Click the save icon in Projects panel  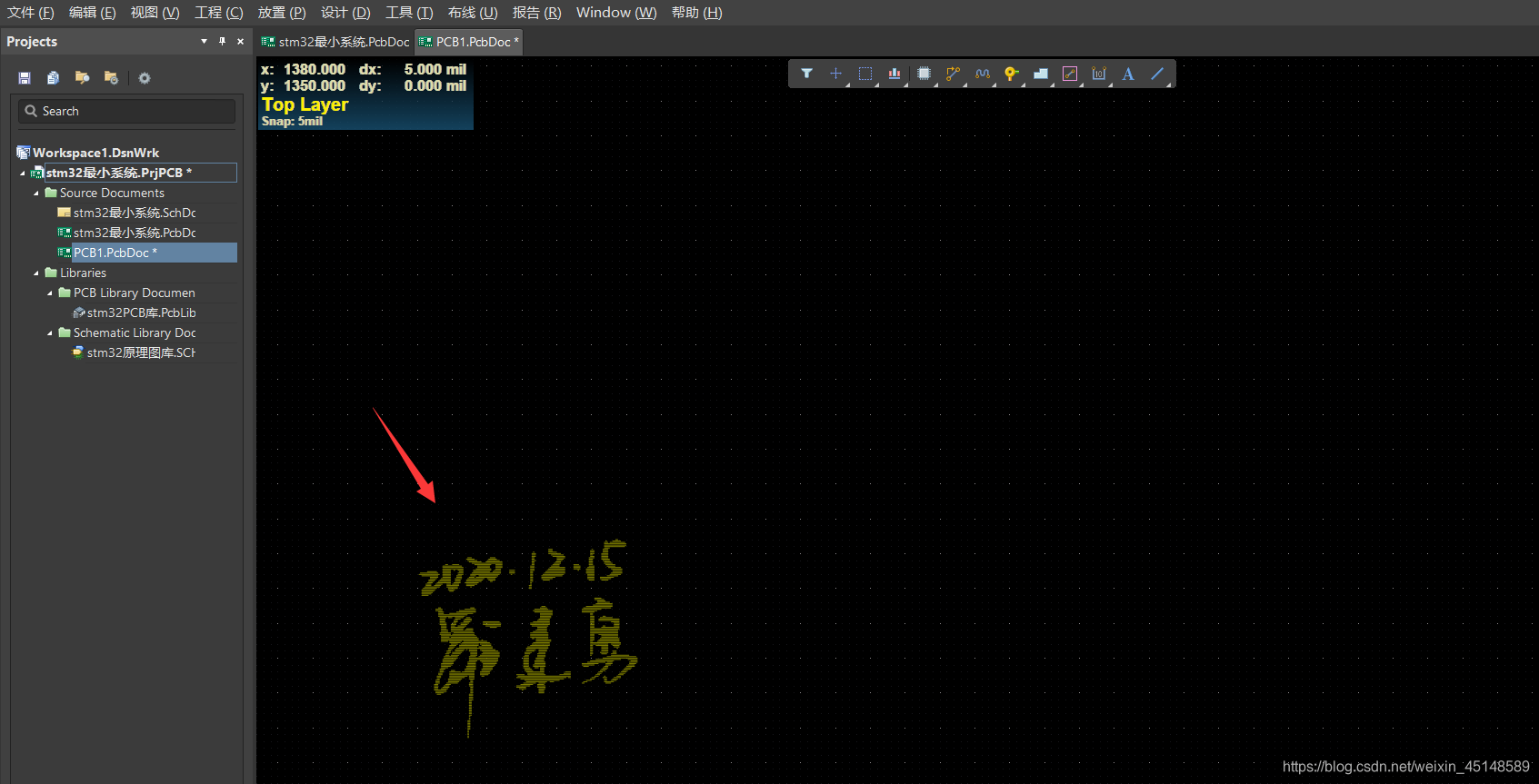pos(25,78)
